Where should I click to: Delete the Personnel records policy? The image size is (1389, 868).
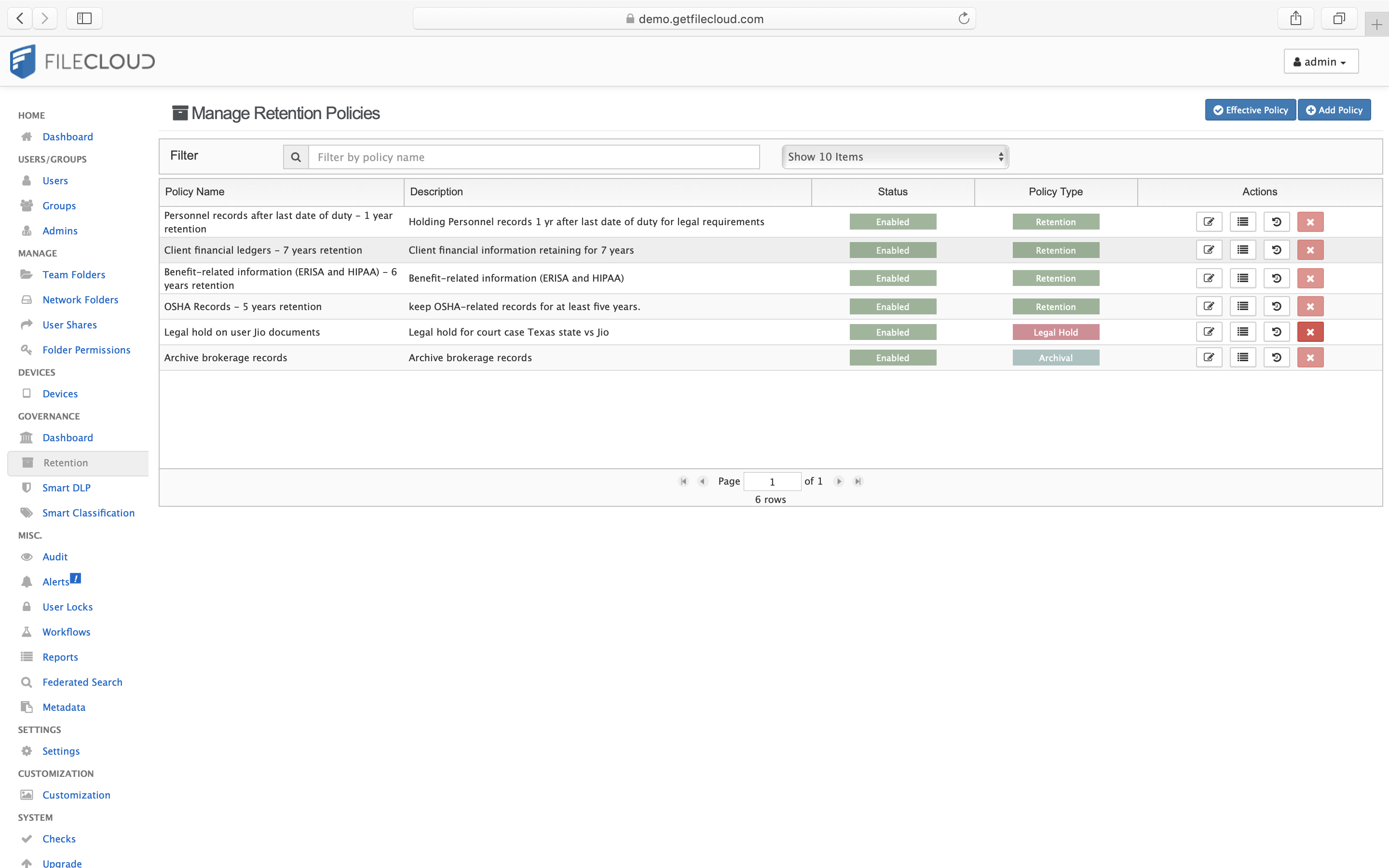[x=1310, y=222]
